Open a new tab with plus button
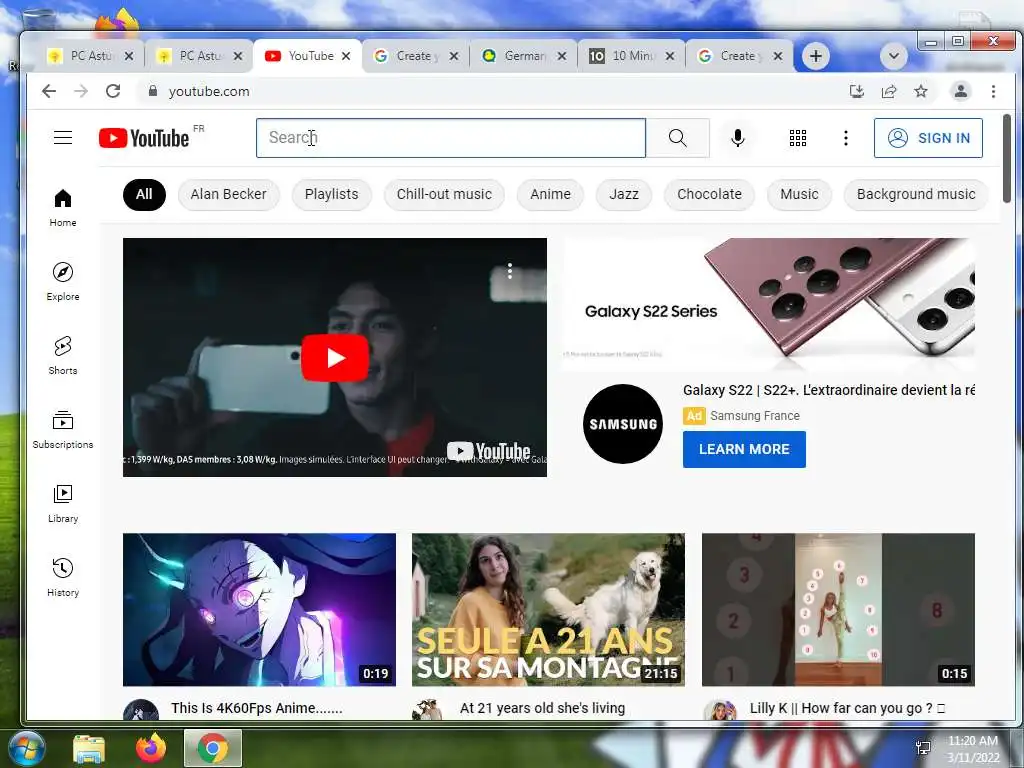The height and width of the screenshot is (768, 1024). (816, 56)
